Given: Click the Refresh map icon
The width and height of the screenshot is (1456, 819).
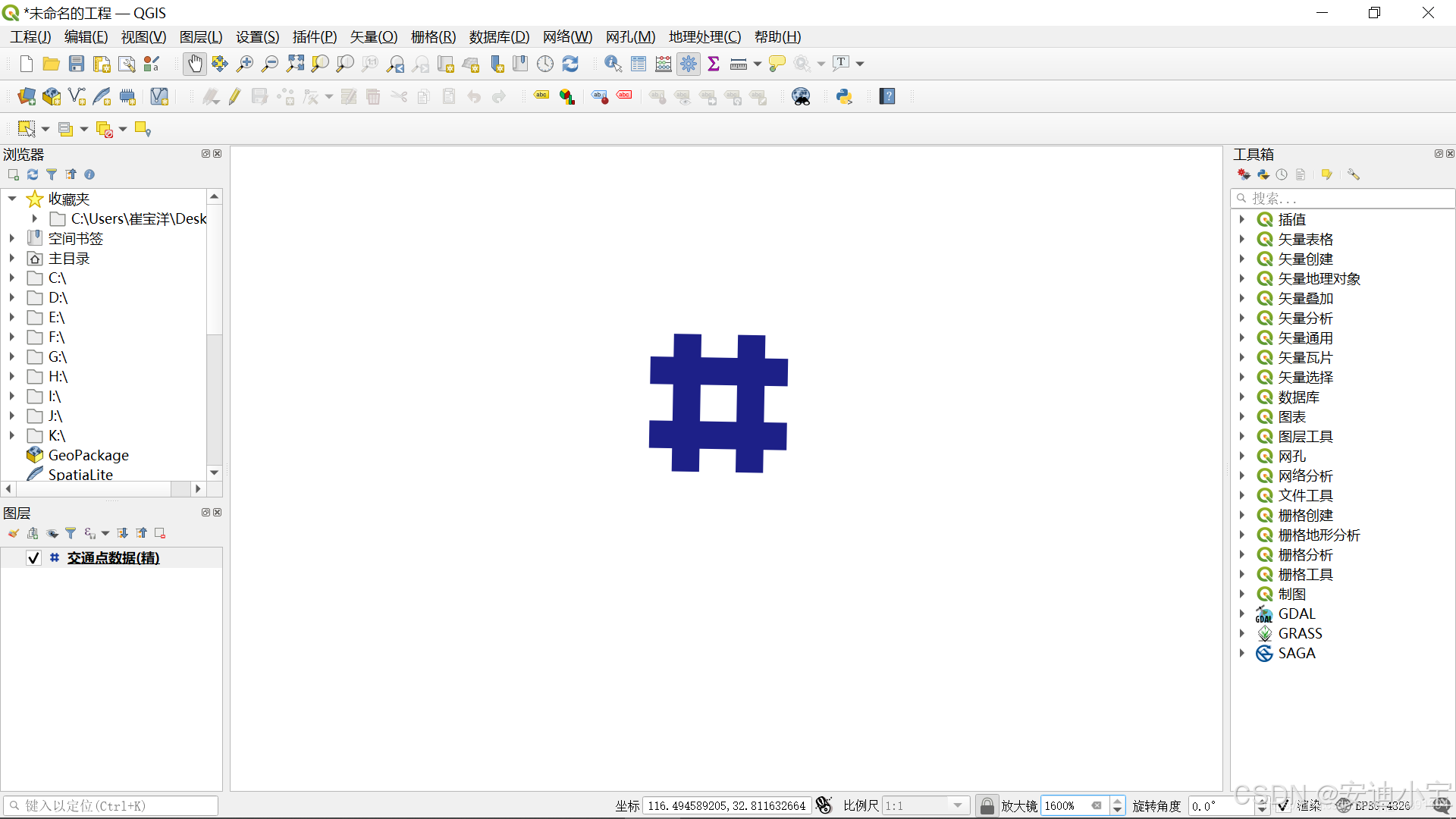Looking at the screenshot, I should pos(570,64).
